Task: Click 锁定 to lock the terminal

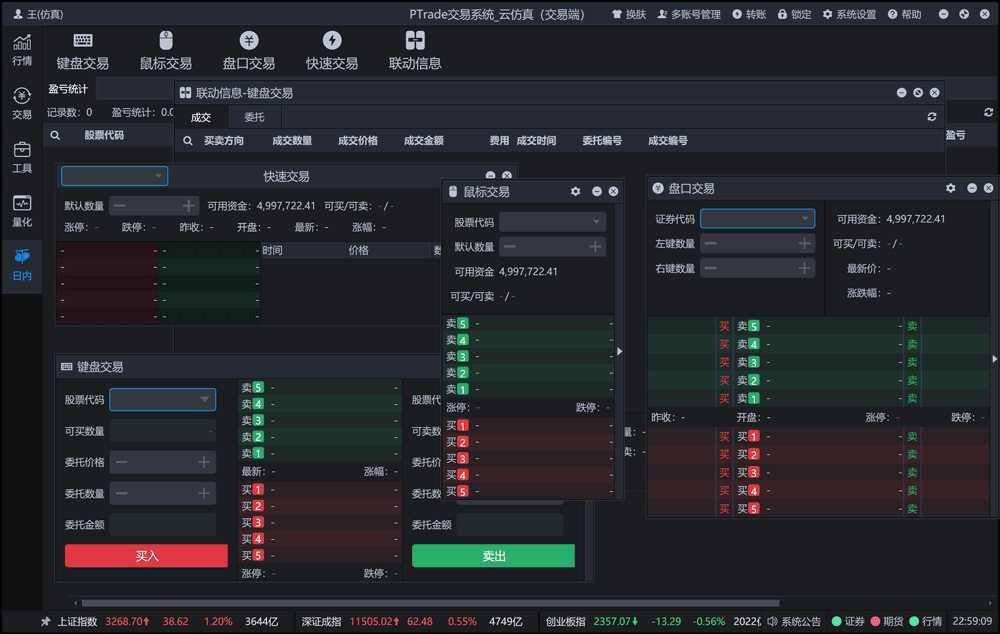Action: (794, 14)
